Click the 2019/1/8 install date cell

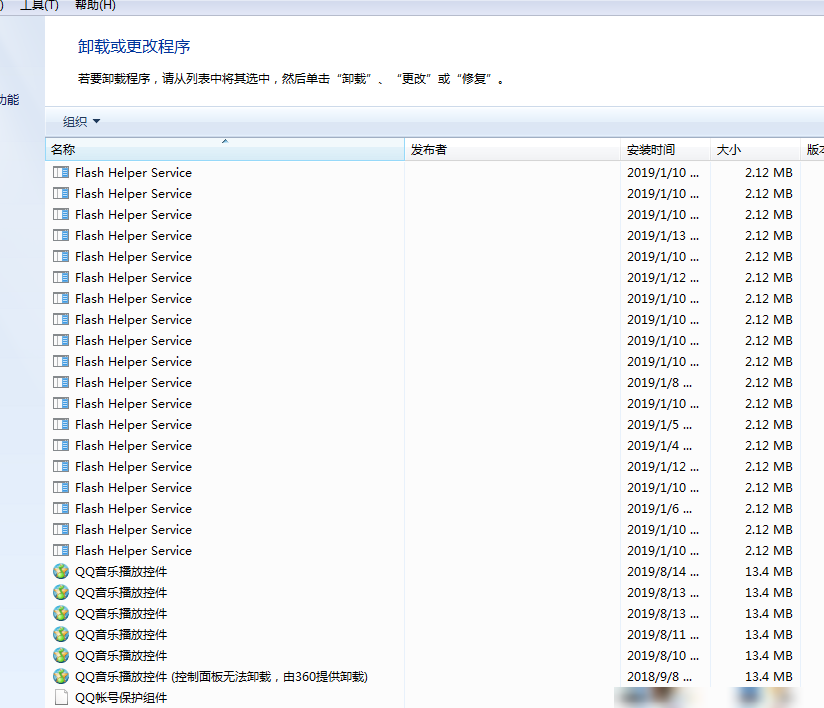point(659,383)
